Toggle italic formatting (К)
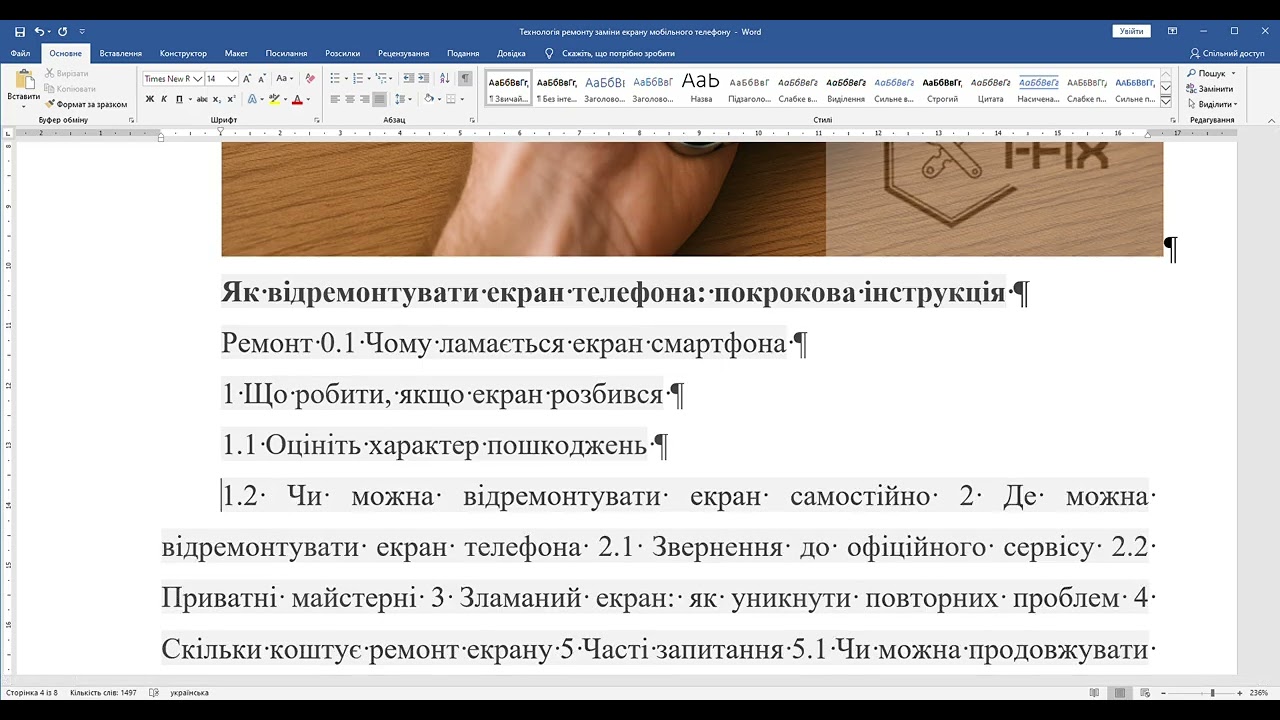 [165, 99]
